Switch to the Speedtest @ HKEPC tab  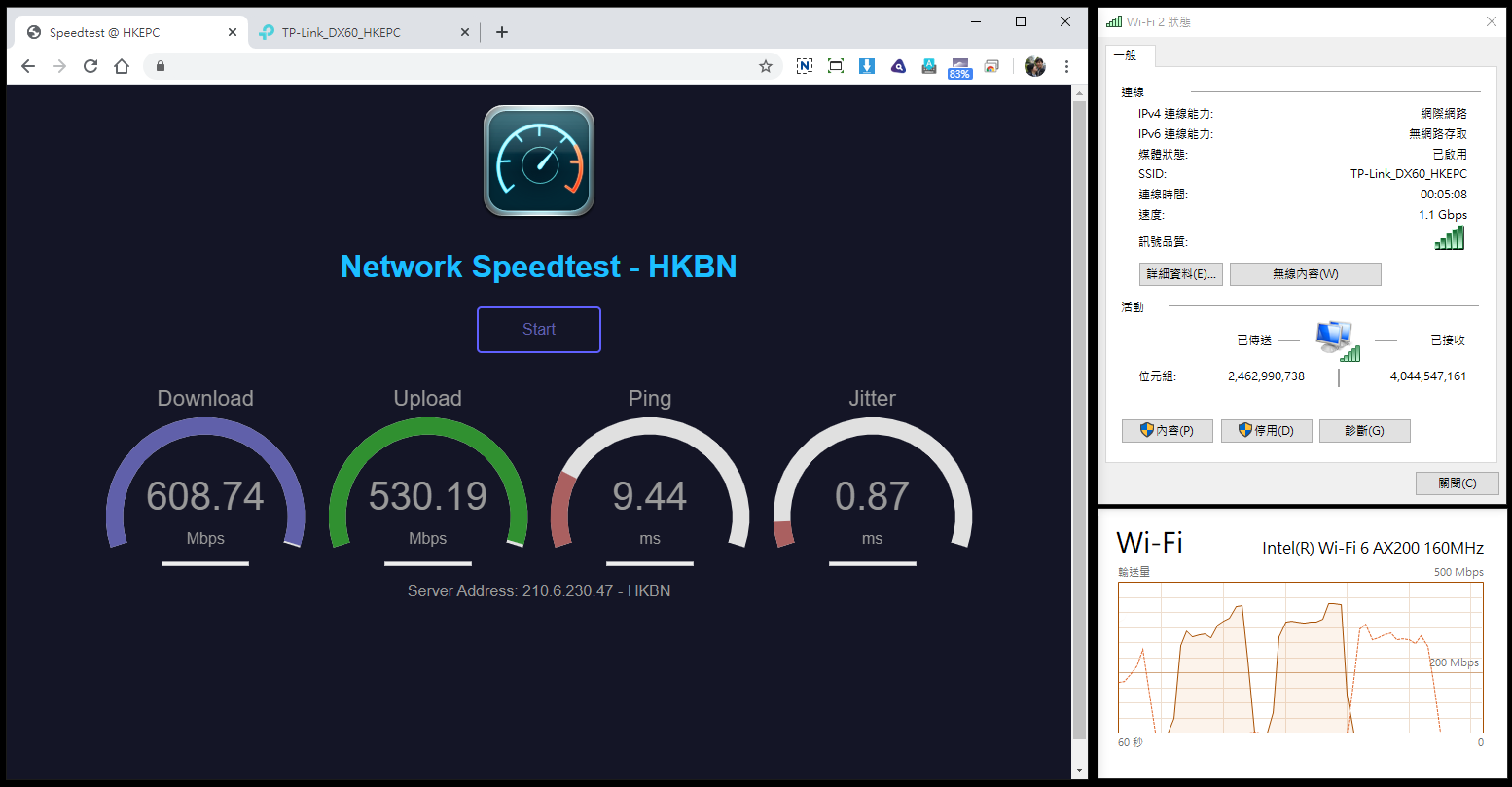click(130, 32)
